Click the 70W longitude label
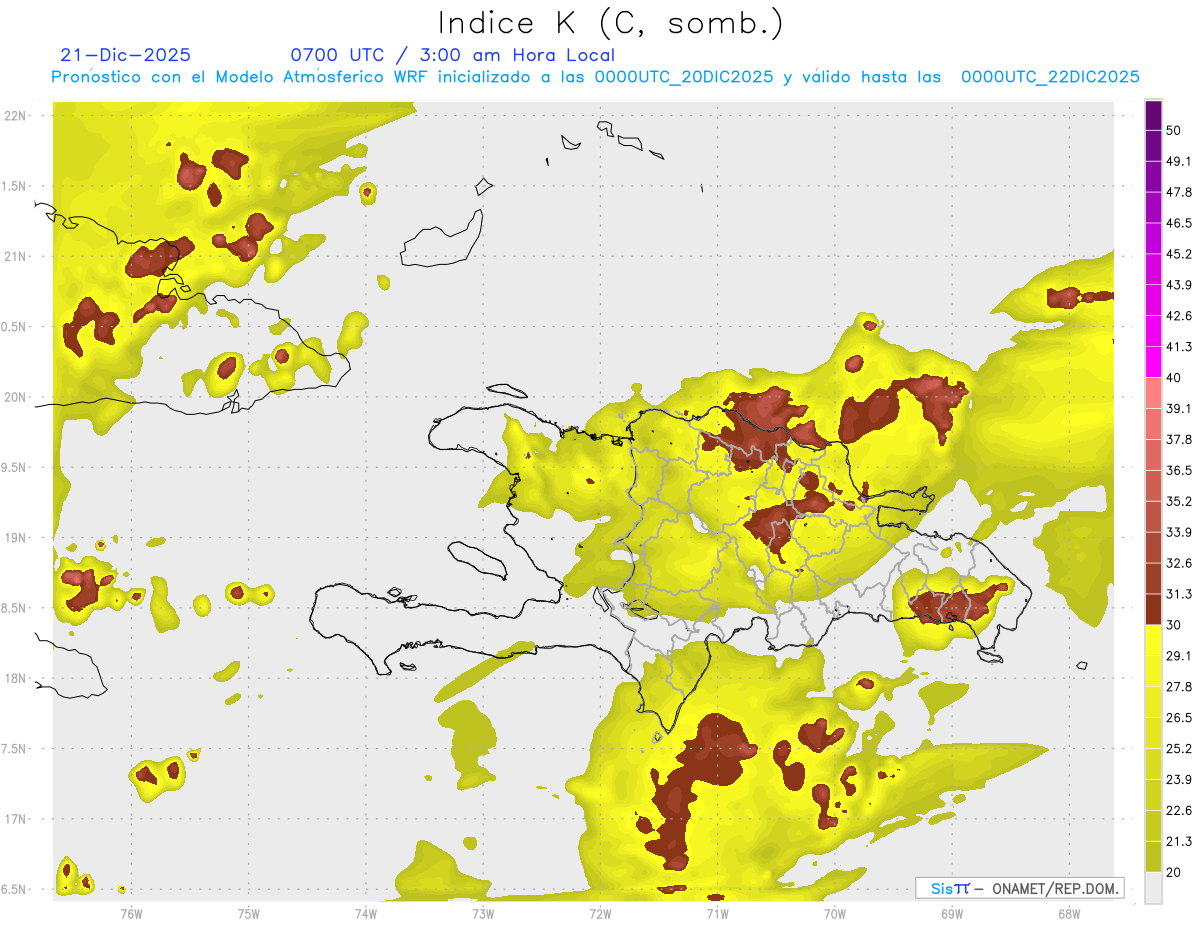The height and width of the screenshot is (927, 1200). pyautogui.click(x=835, y=913)
